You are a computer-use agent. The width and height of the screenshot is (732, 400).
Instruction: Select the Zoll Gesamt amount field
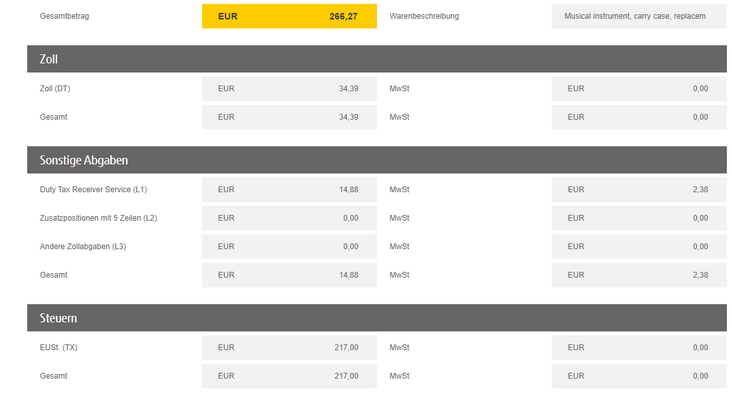point(289,117)
